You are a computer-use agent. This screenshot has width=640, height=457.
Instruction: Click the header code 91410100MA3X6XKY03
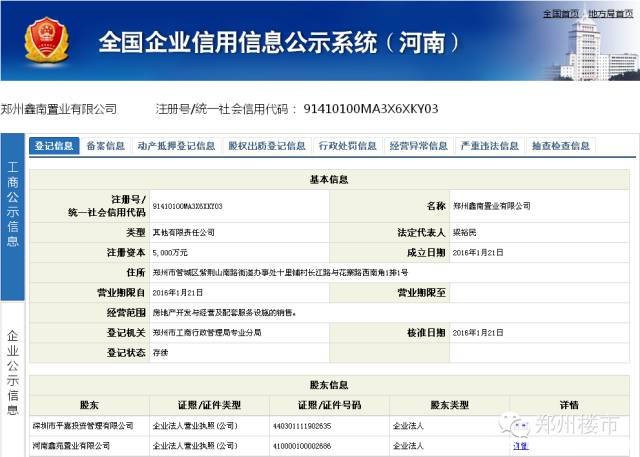pyautogui.click(x=371, y=109)
